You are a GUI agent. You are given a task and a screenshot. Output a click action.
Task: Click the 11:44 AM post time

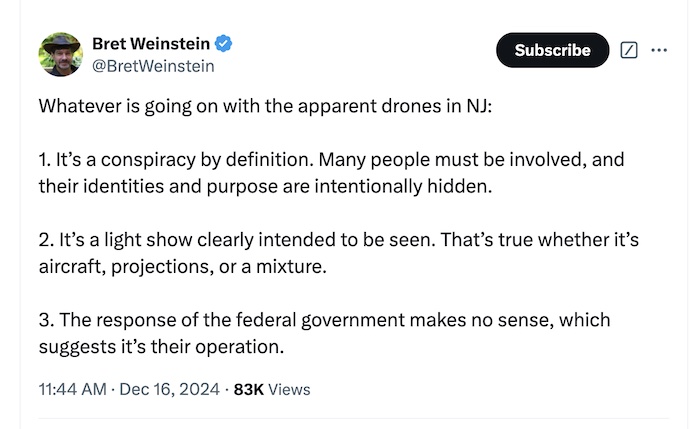(72, 389)
